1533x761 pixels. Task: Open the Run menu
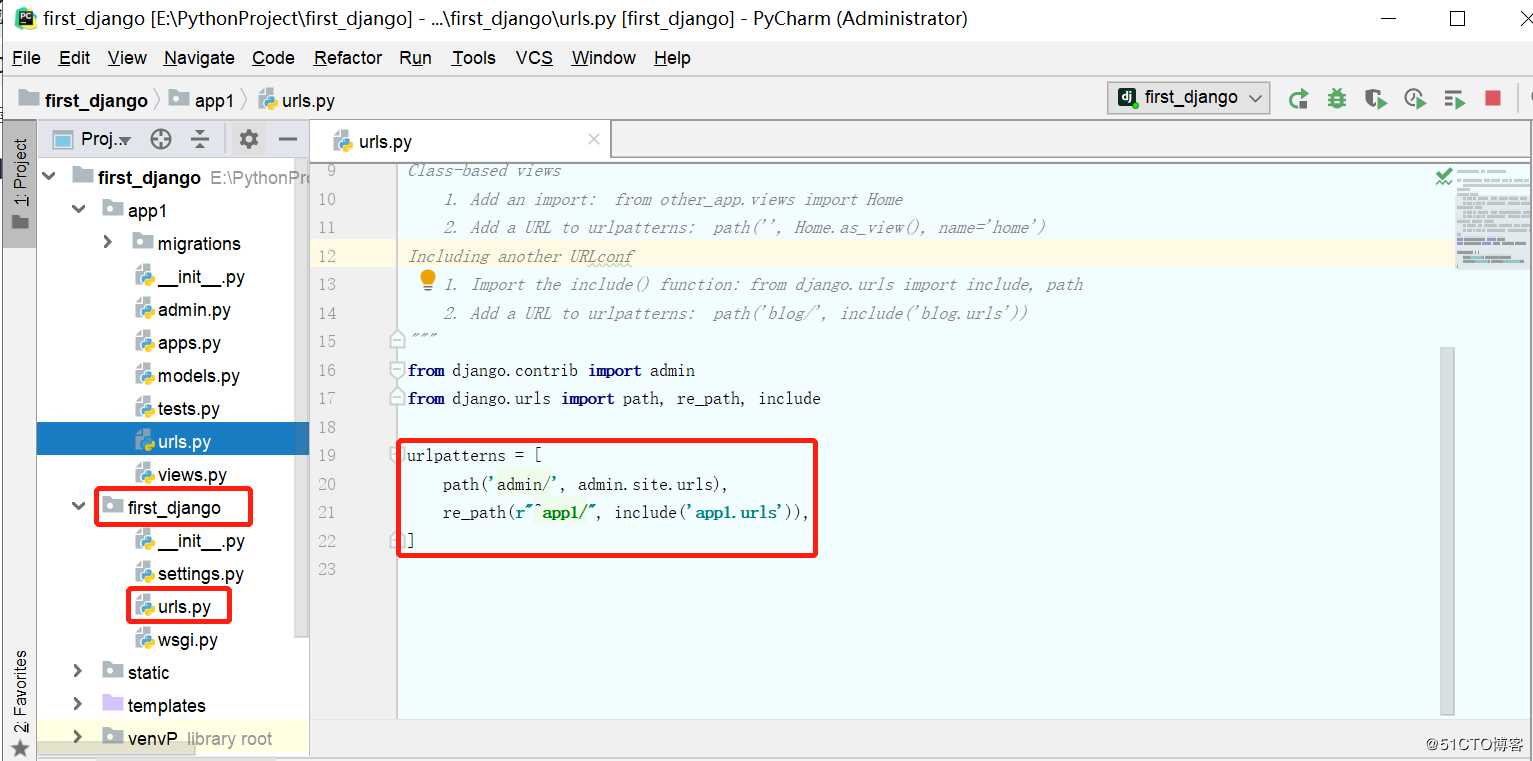pyautogui.click(x=415, y=57)
